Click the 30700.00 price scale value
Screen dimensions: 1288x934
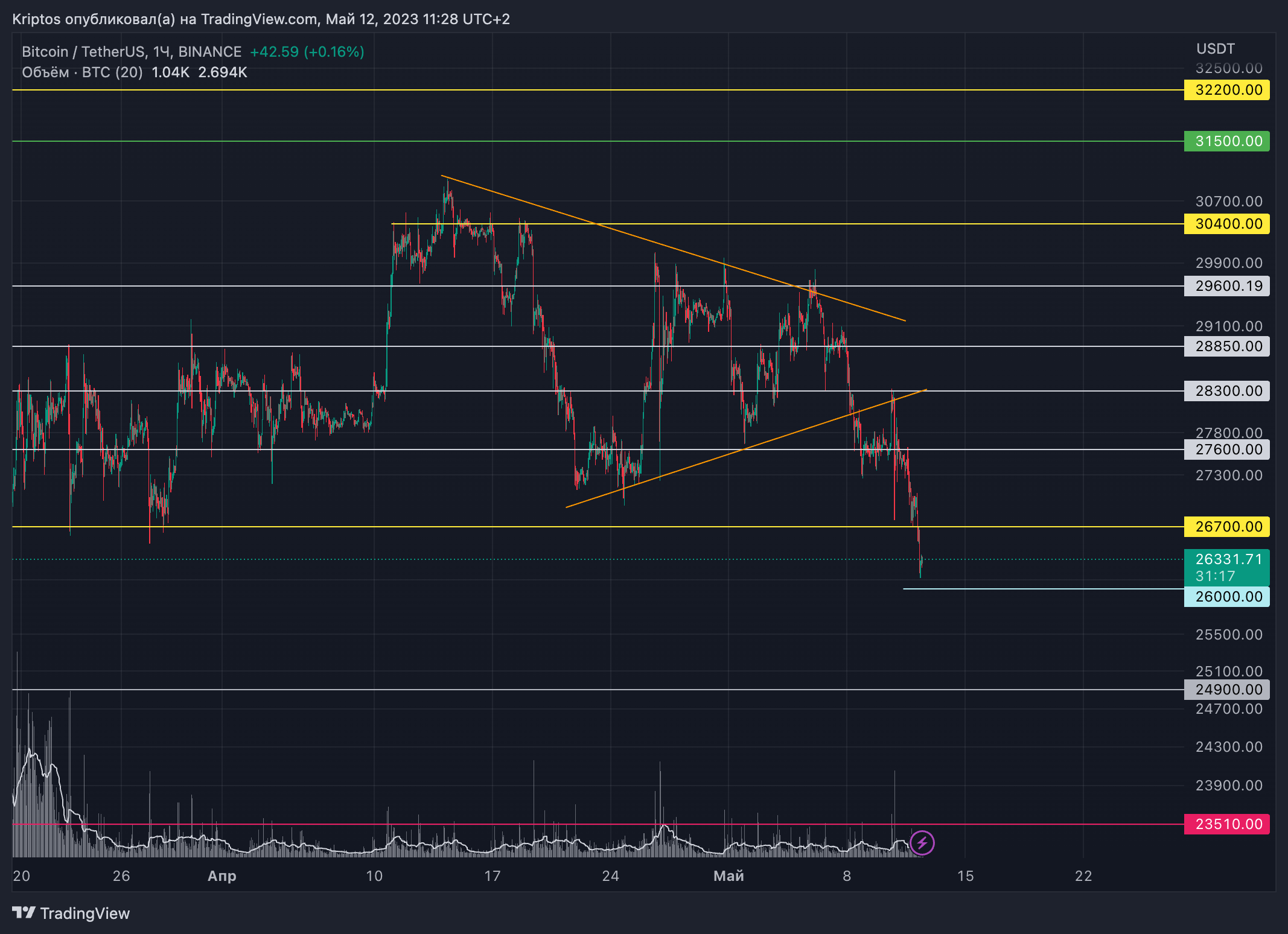[x=1229, y=202]
